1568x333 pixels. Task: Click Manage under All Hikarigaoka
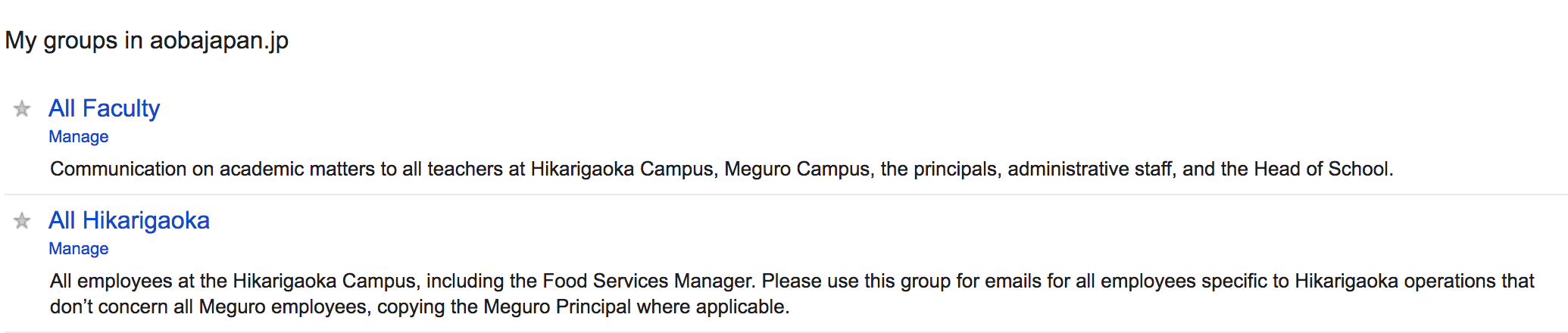[x=79, y=249]
